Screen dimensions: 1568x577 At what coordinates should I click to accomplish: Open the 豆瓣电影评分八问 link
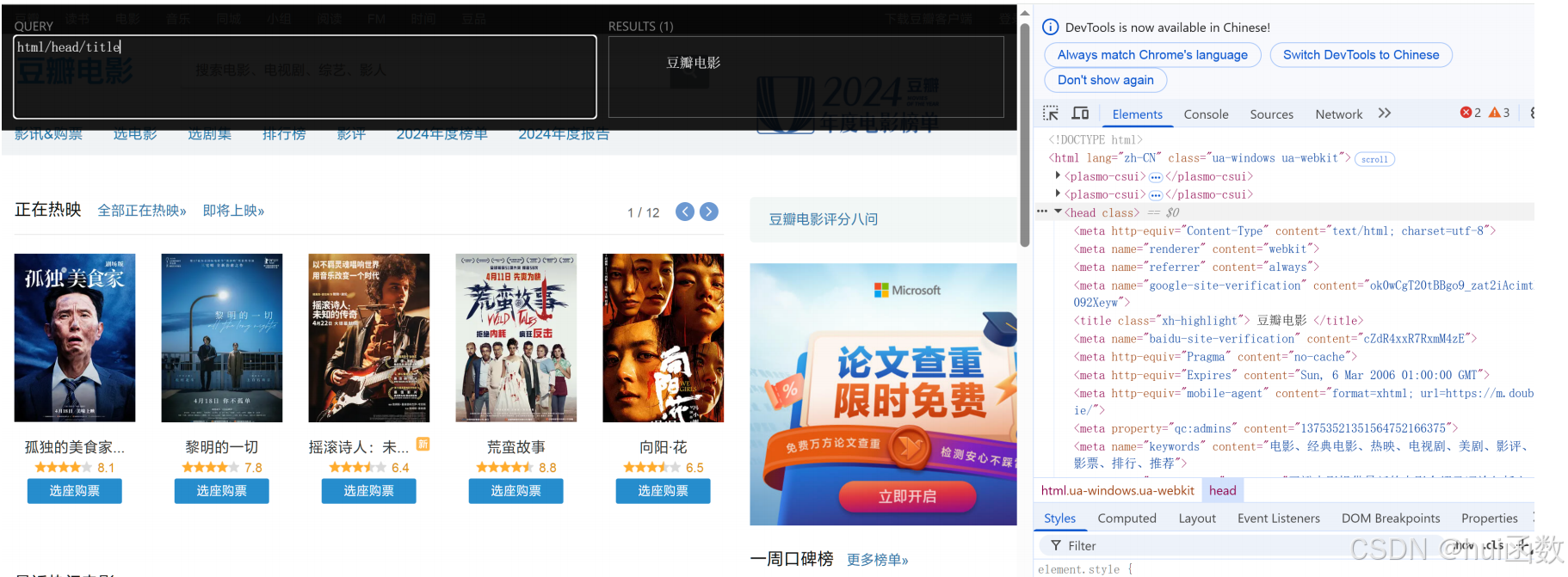(824, 219)
